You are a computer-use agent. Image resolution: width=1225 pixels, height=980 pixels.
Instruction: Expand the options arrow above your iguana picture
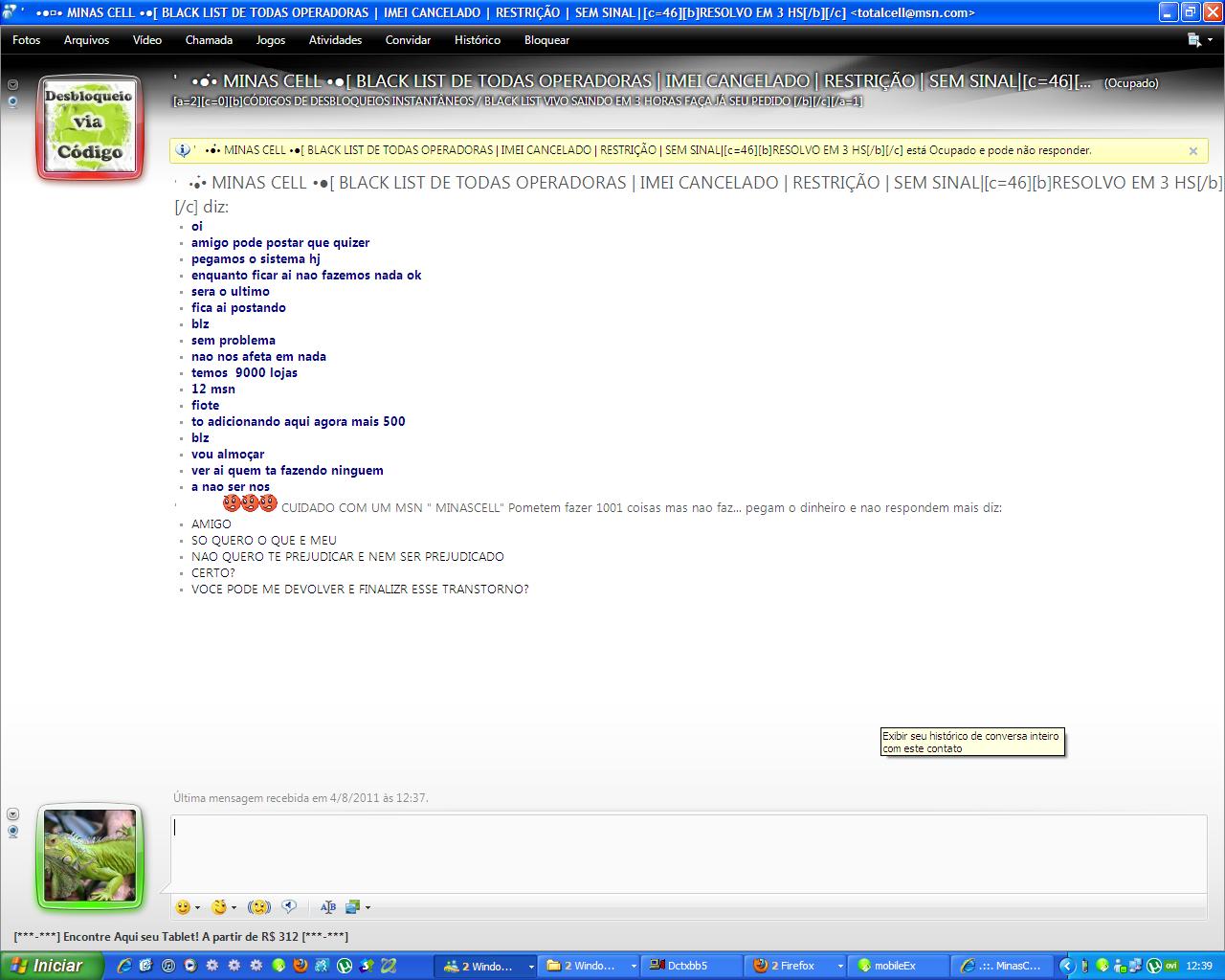(12, 814)
